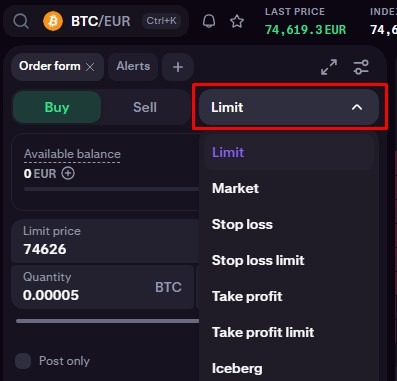Favorite BTC/EUR with the star icon
This screenshot has width=397, height=381.
pyautogui.click(x=237, y=21)
